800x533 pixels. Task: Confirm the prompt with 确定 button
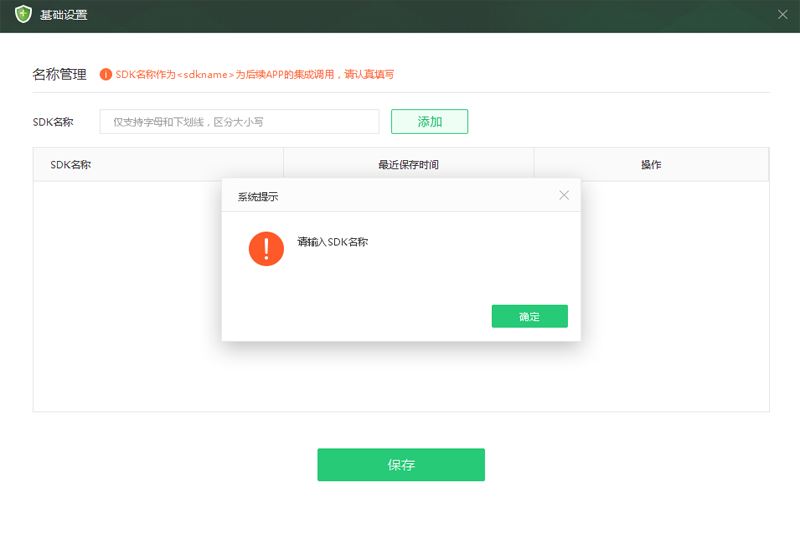(529, 316)
